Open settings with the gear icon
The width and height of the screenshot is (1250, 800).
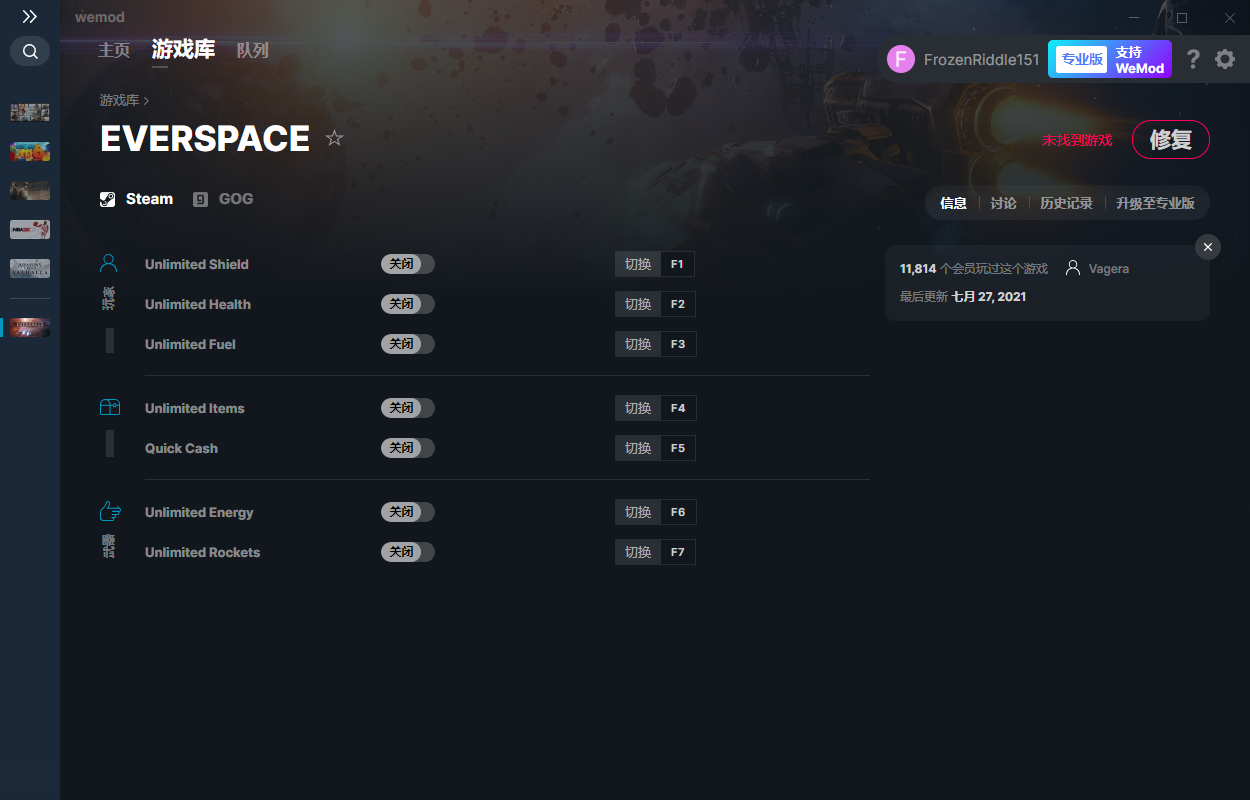point(1225,59)
